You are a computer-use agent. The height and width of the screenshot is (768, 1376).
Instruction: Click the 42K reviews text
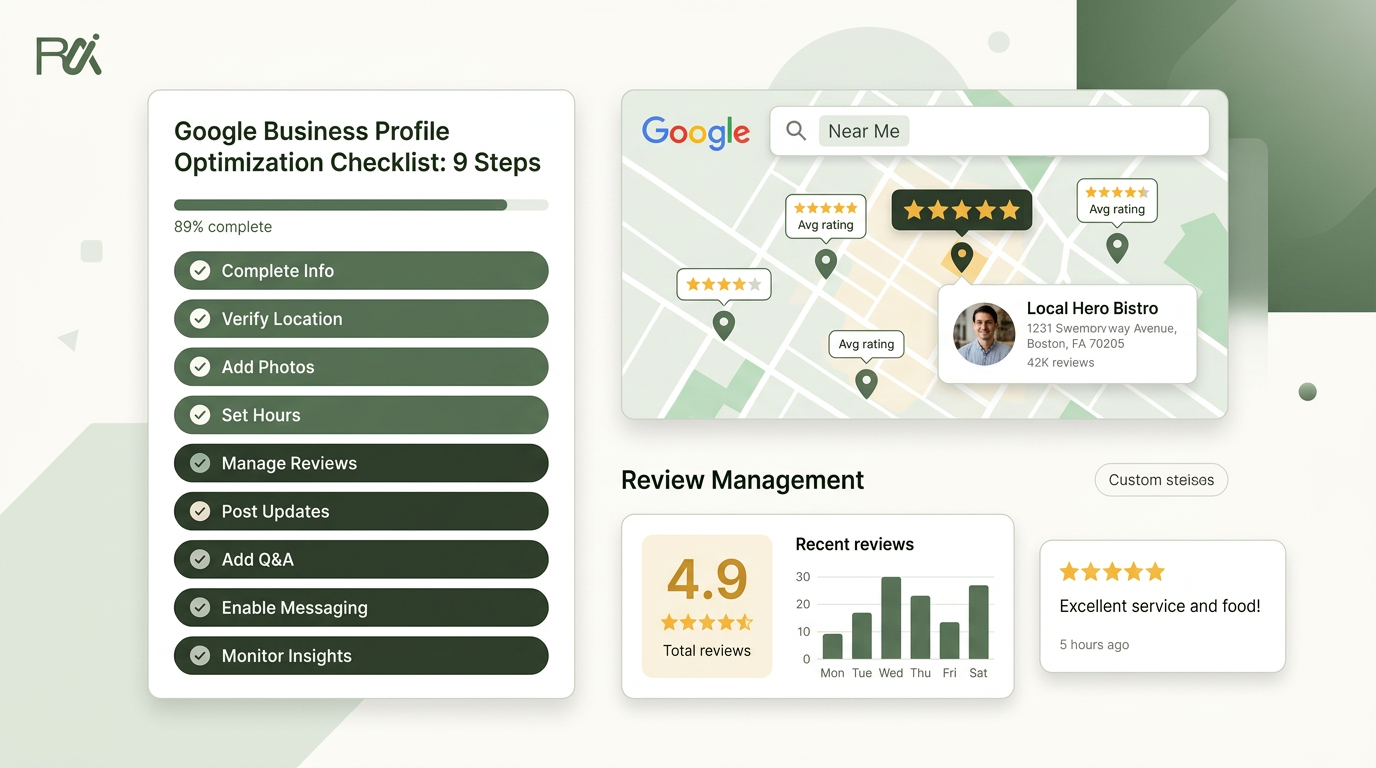[x=1060, y=363]
